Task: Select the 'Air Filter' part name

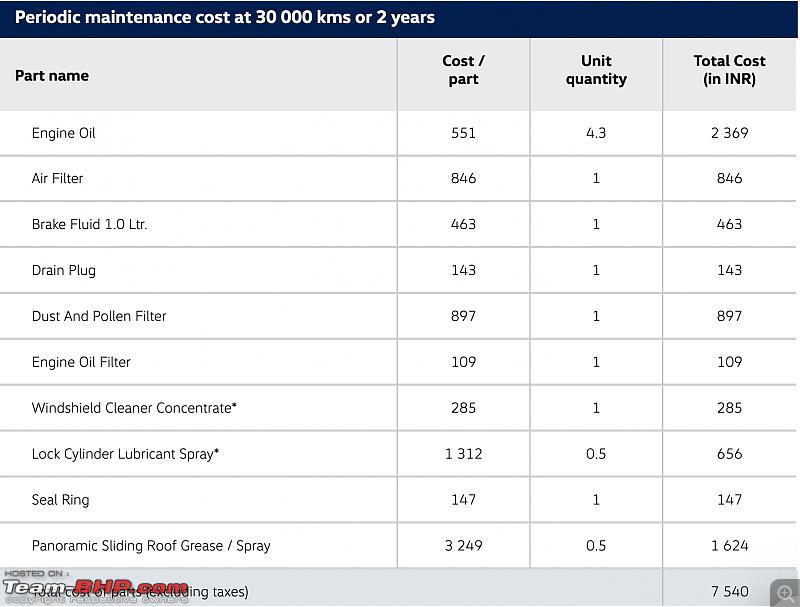Action: 57,179
